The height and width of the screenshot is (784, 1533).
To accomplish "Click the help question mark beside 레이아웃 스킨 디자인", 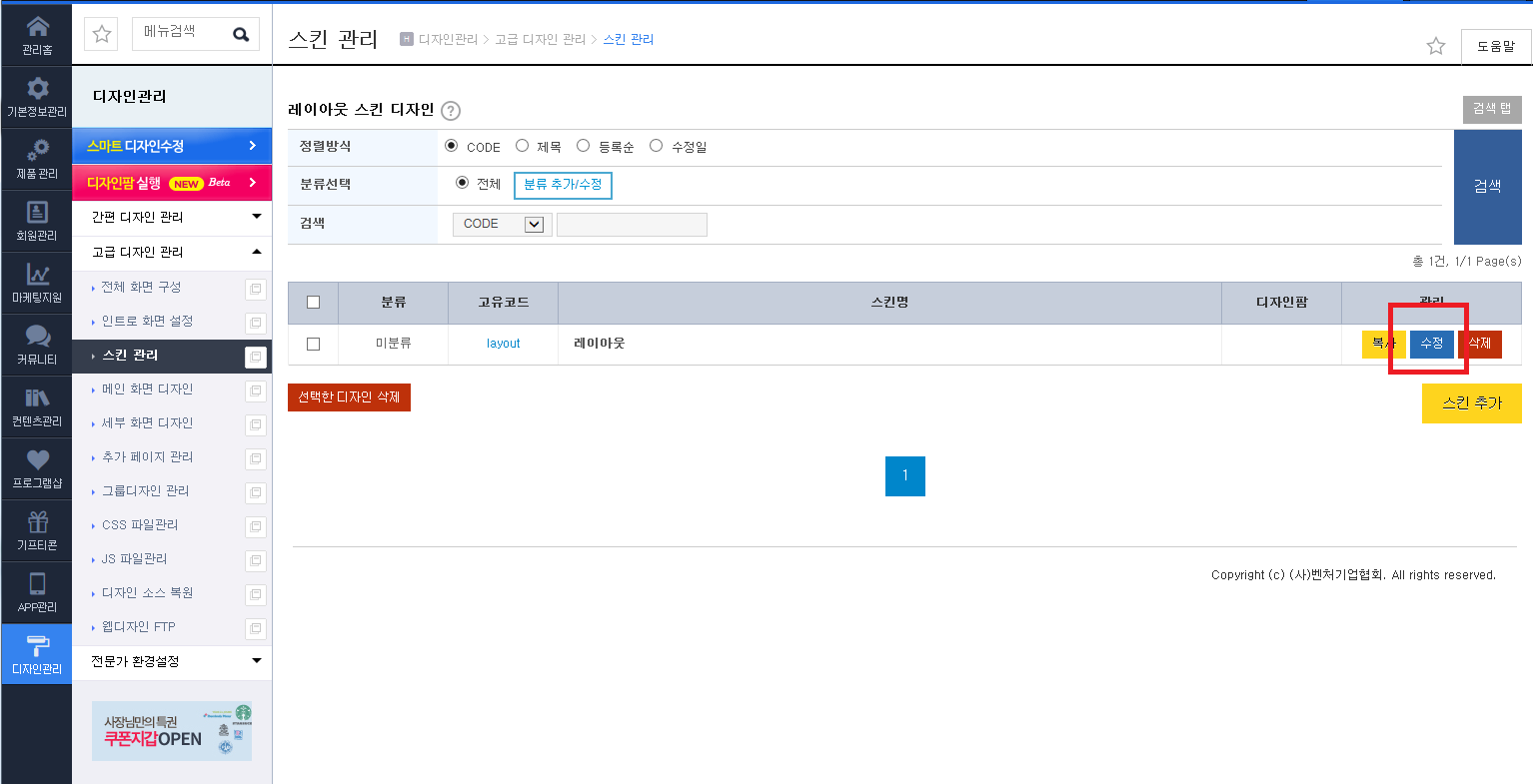I will click(x=451, y=111).
